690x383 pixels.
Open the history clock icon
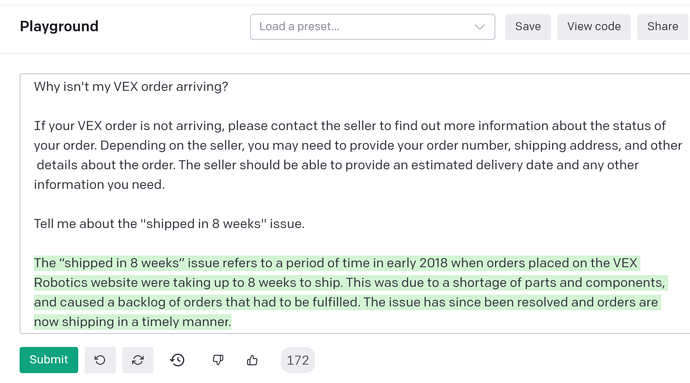click(x=177, y=360)
